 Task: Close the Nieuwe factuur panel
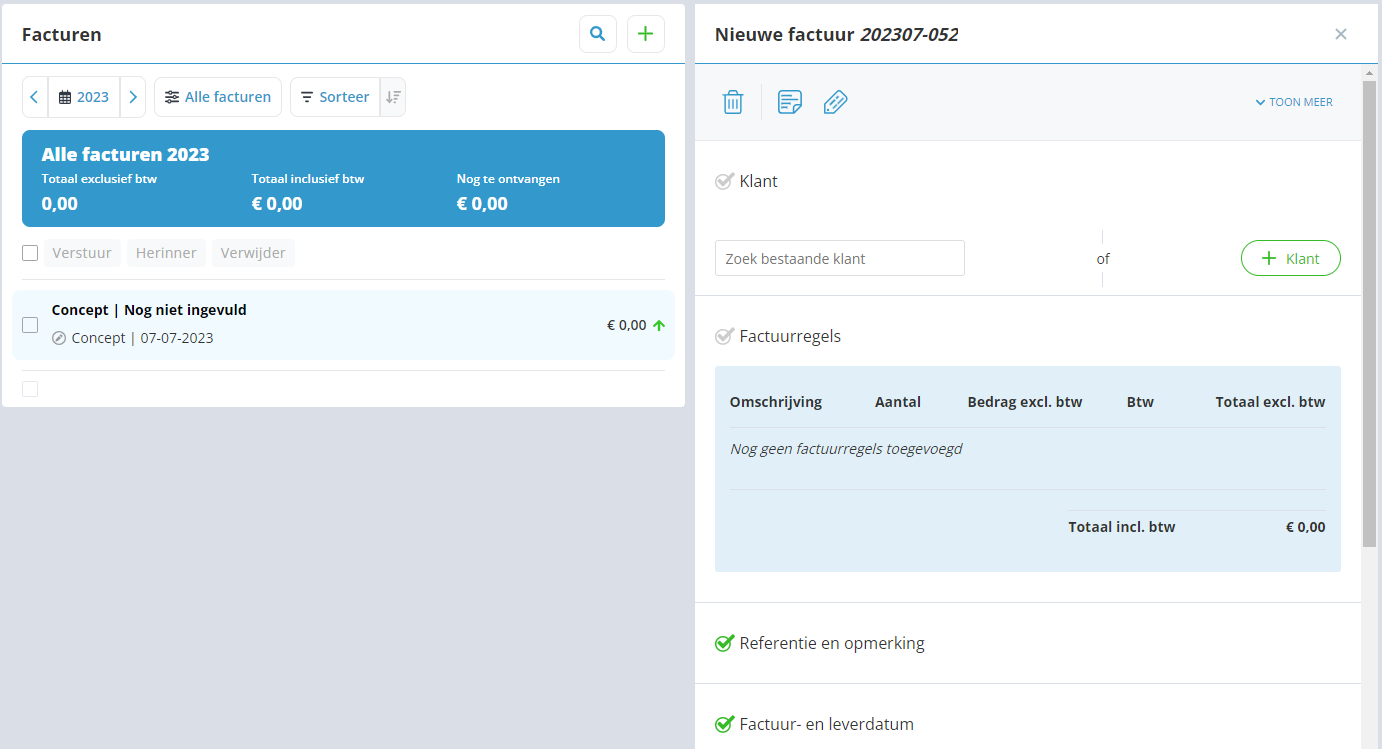point(1340,34)
